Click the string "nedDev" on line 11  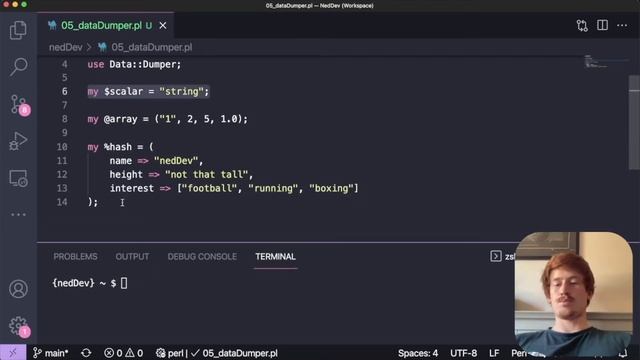click(176, 161)
